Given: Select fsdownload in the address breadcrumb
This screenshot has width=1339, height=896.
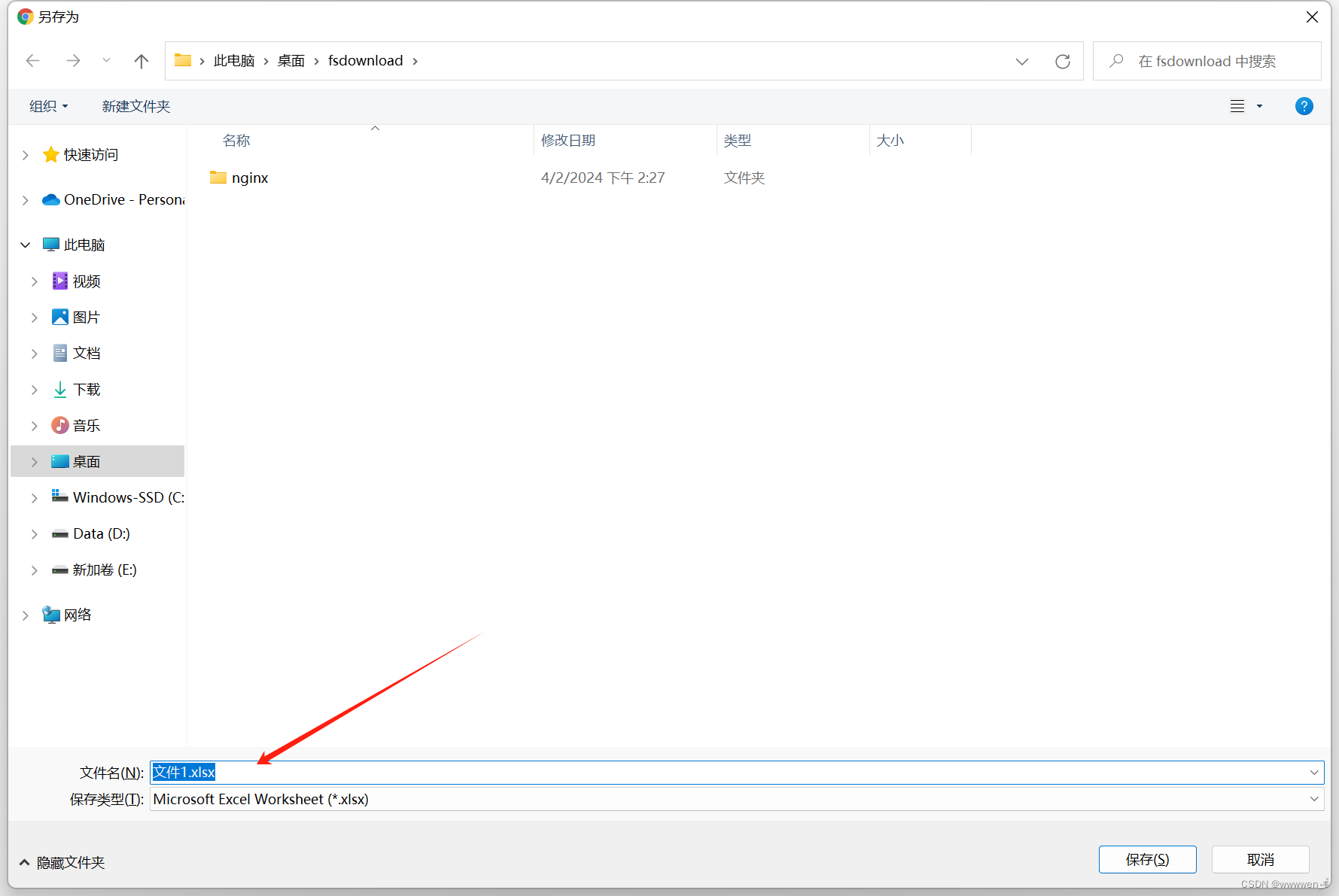Looking at the screenshot, I should tap(366, 61).
